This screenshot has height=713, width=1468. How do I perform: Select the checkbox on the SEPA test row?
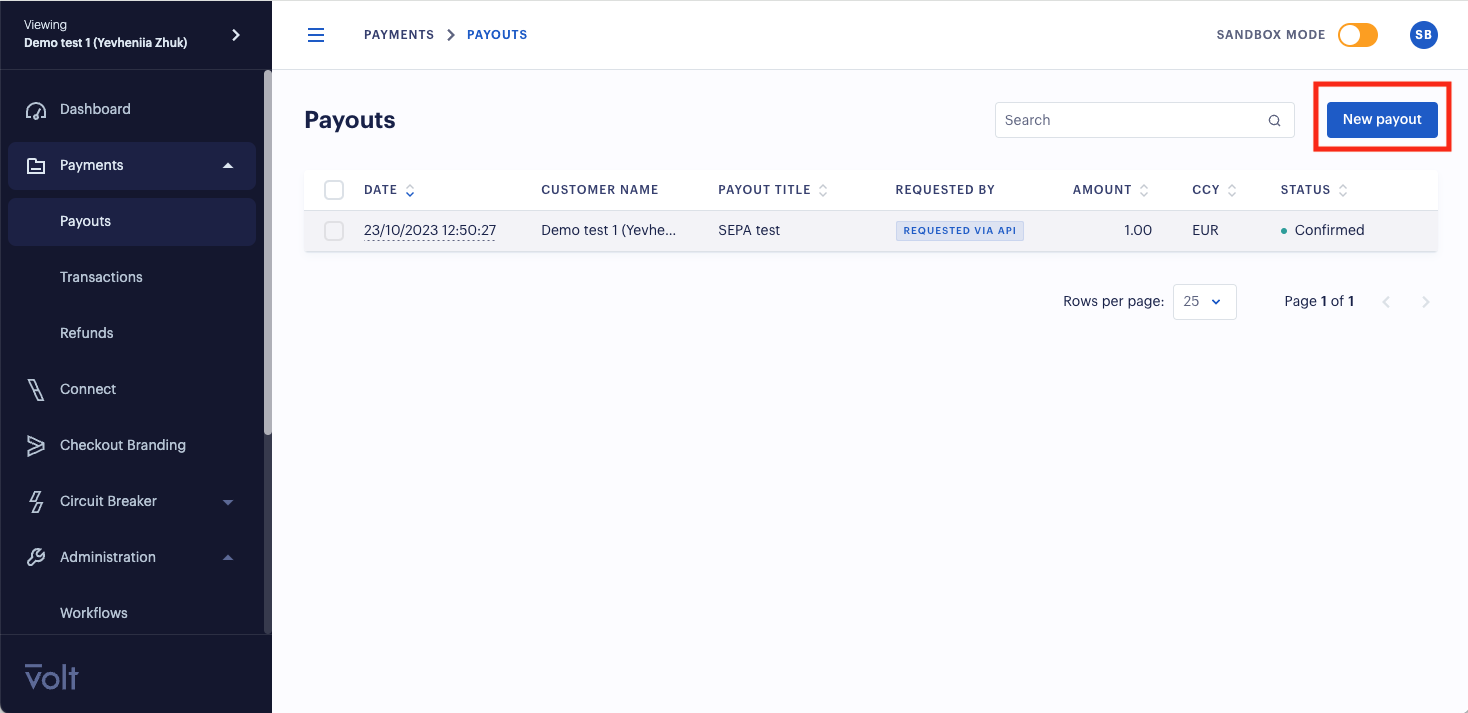click(x=333, y=230)
